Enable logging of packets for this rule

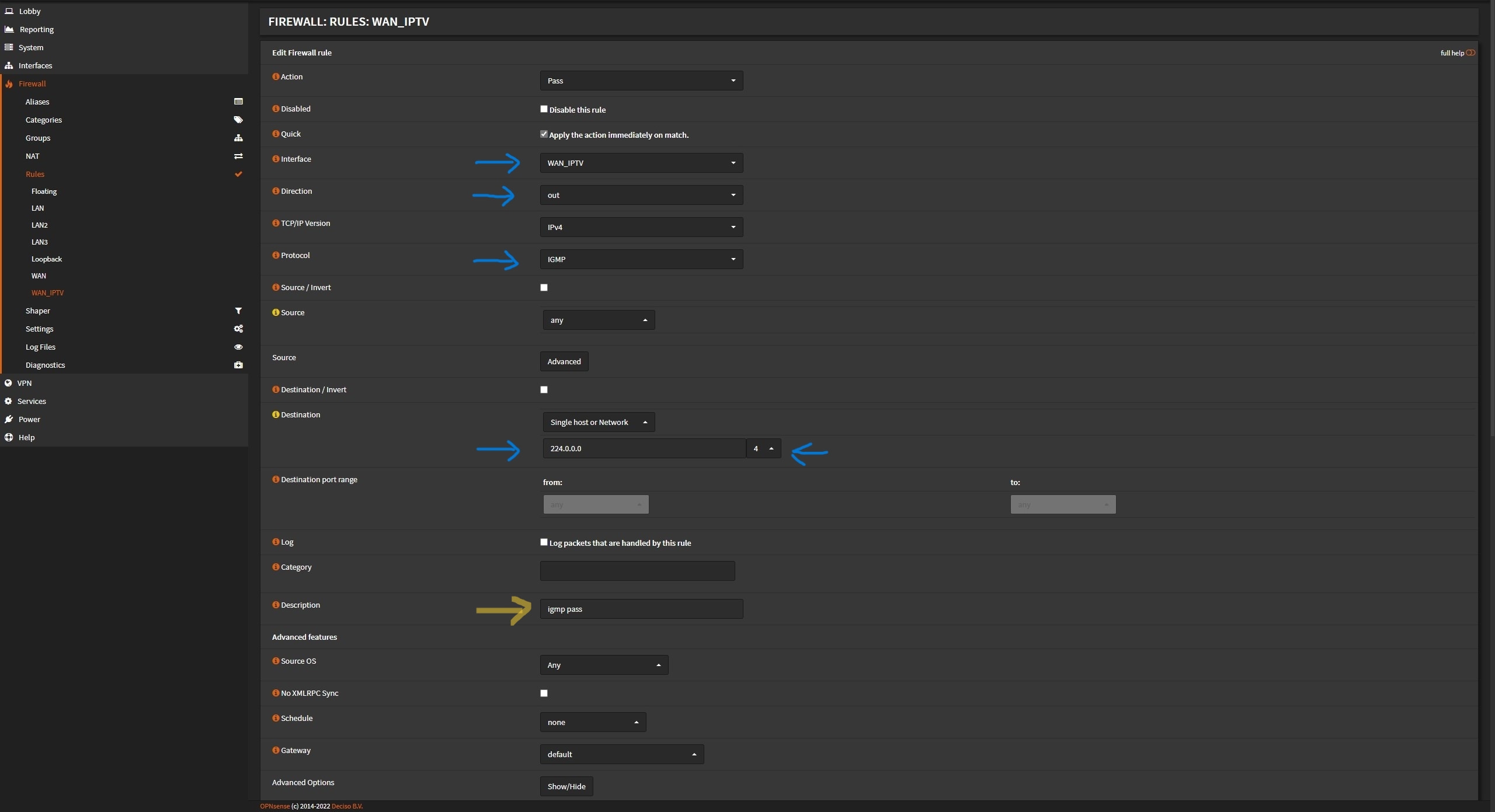pyautogui.click(x=544, y=542)
